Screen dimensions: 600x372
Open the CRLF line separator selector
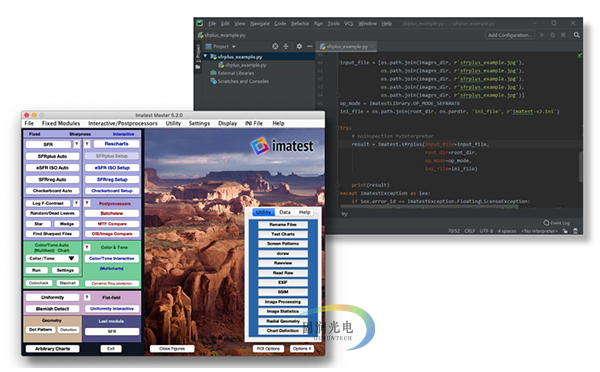click(x=470, y=231)
